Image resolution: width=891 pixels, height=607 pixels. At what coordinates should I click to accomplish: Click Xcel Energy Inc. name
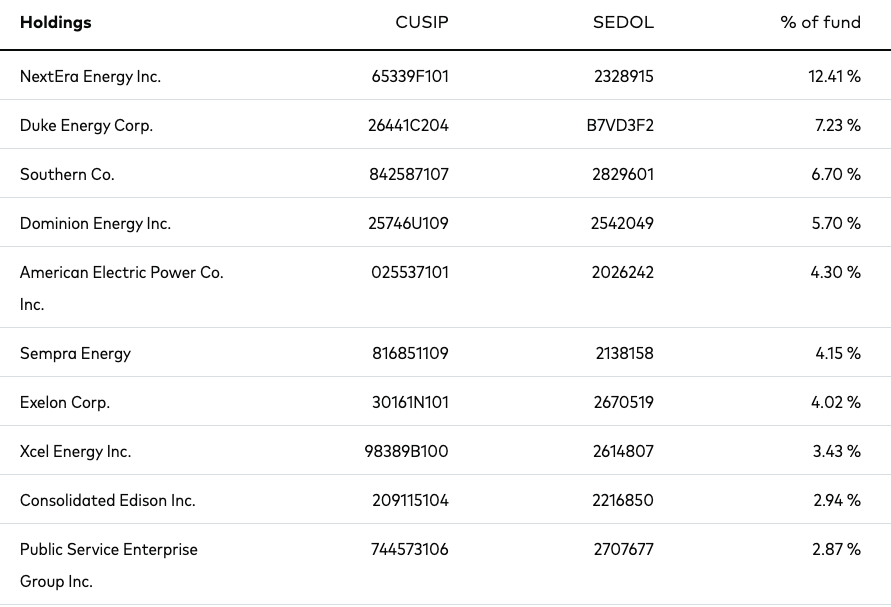coord(76,451)
